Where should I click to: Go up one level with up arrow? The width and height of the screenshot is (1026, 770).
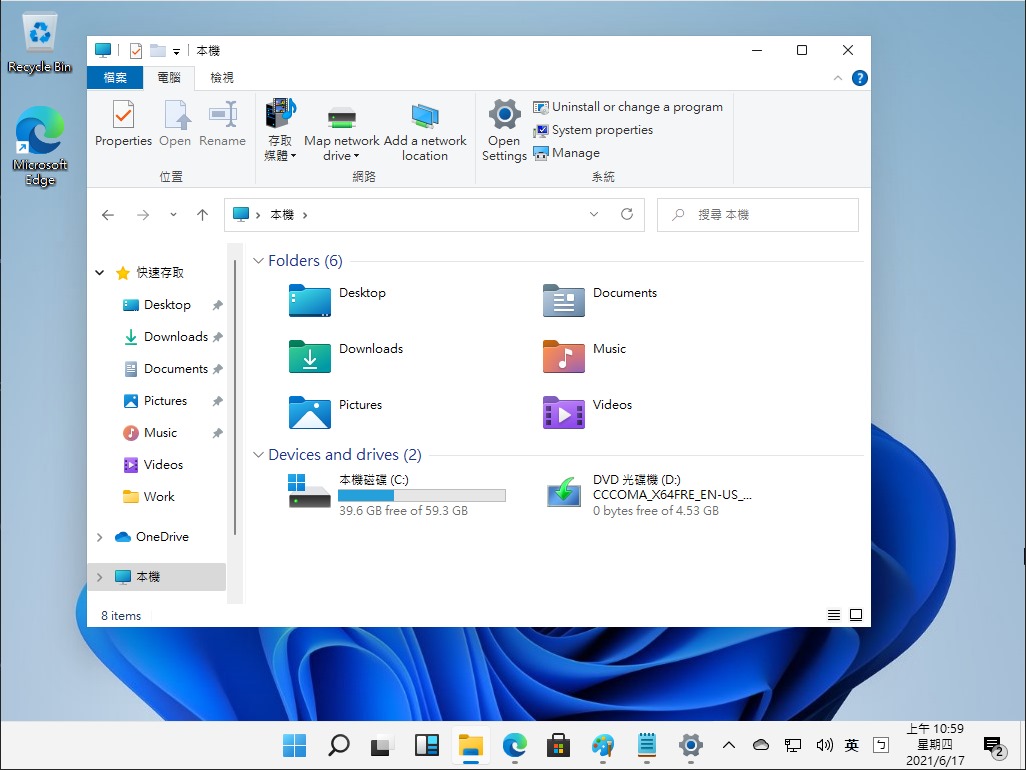(x=203, y=215)
